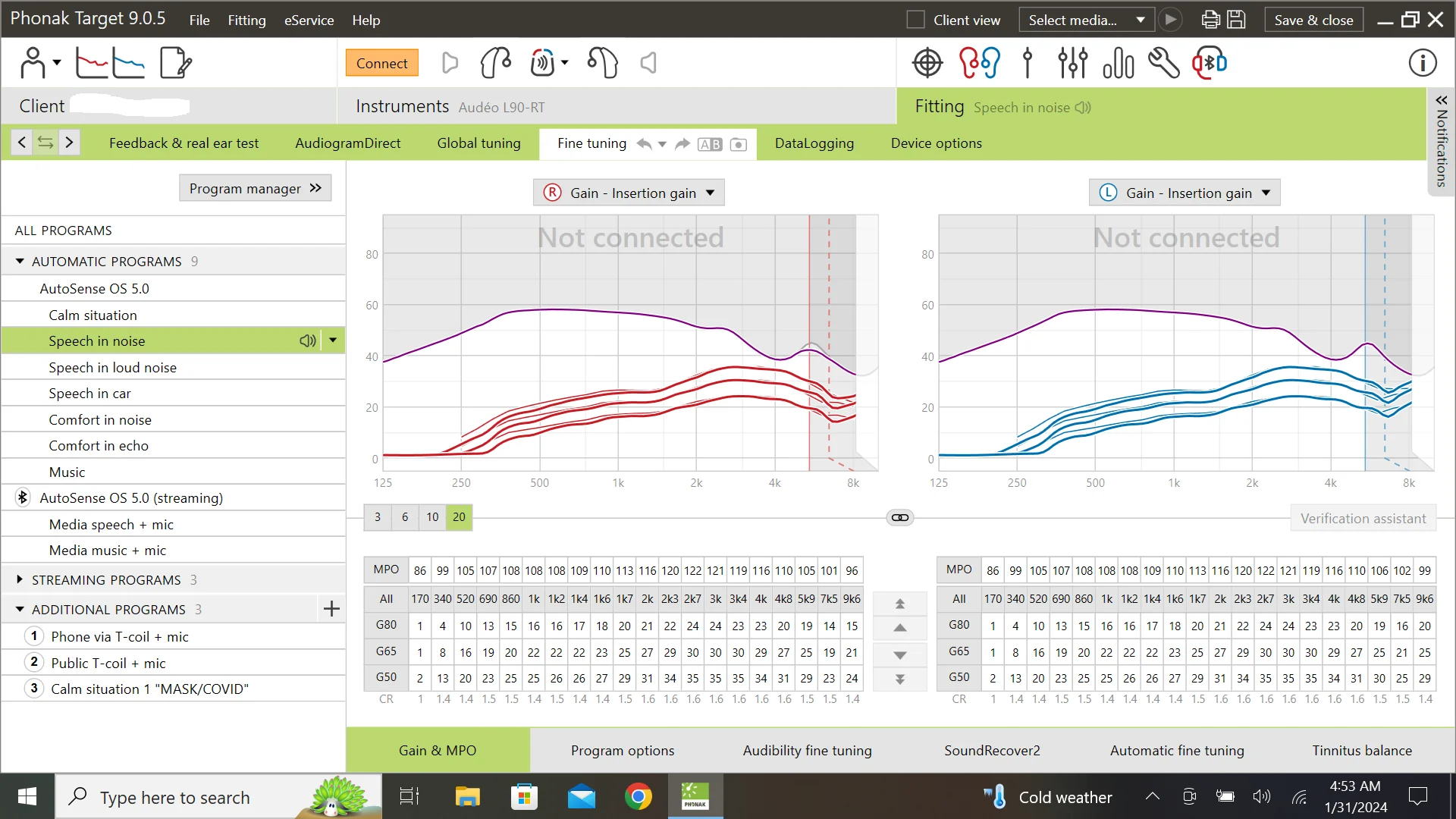Show the information icon
Image resolution: width=1456 pixels, height=819 pixels.
click(x=1423, y=63)
